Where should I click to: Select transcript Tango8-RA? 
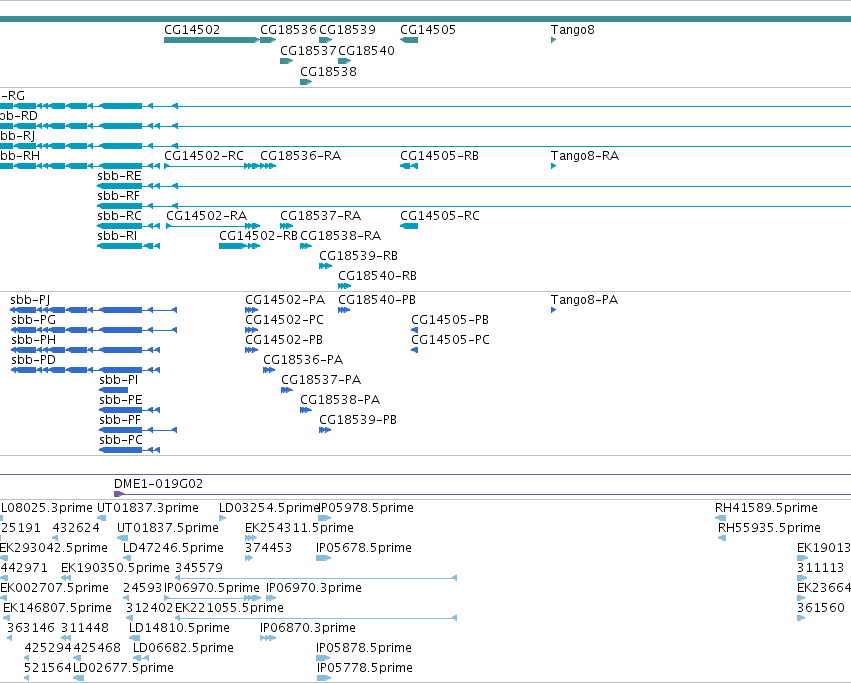[x=554, y=166]
